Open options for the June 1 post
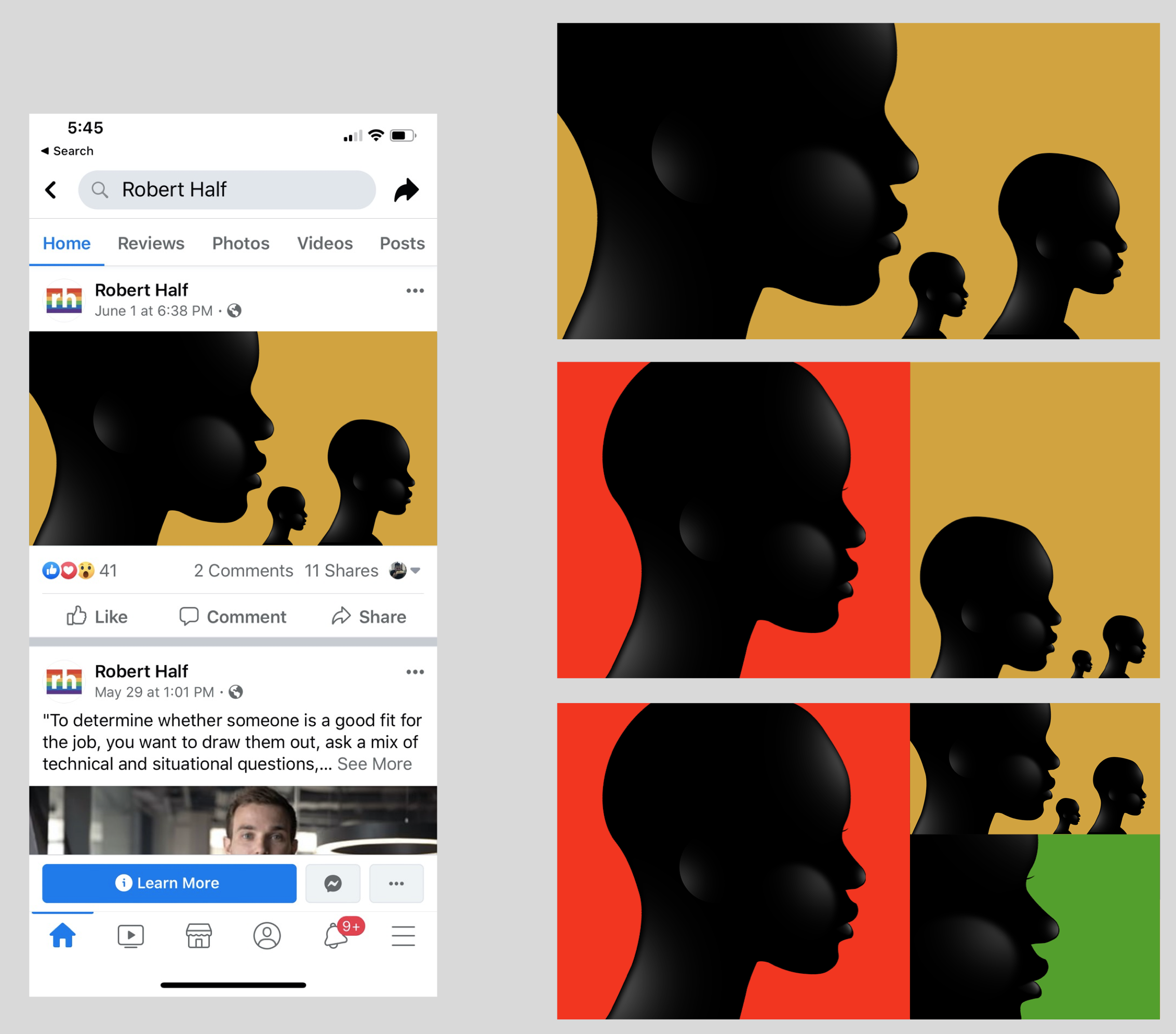1176x1034 pixels. coord(415,290)
